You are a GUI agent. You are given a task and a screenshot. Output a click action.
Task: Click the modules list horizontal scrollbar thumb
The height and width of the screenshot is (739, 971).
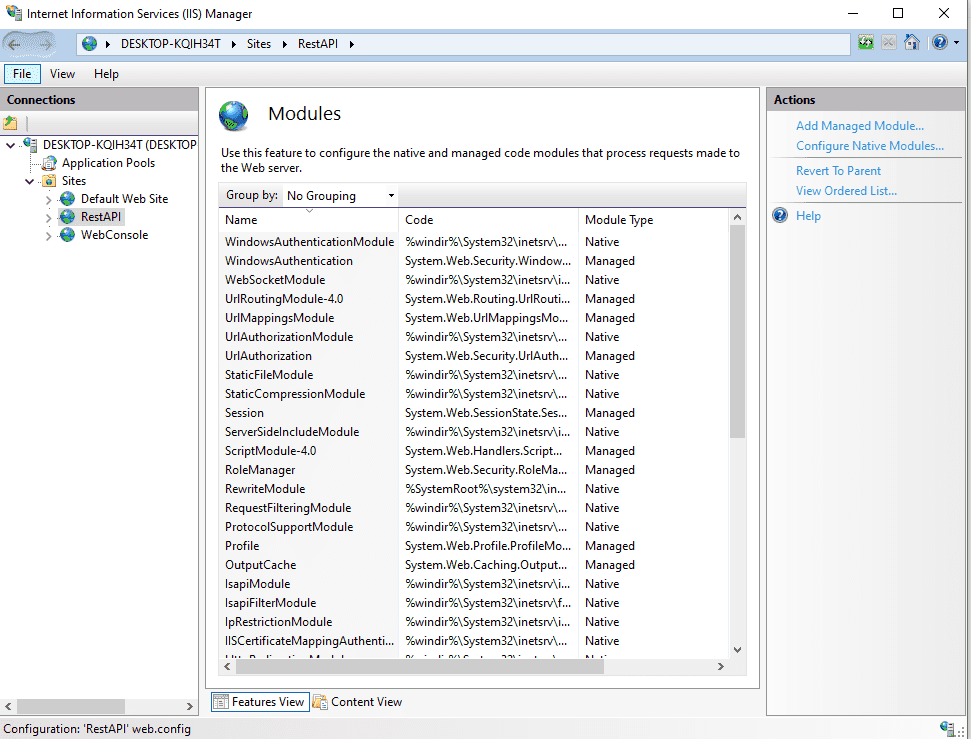(x=419, y=667)
